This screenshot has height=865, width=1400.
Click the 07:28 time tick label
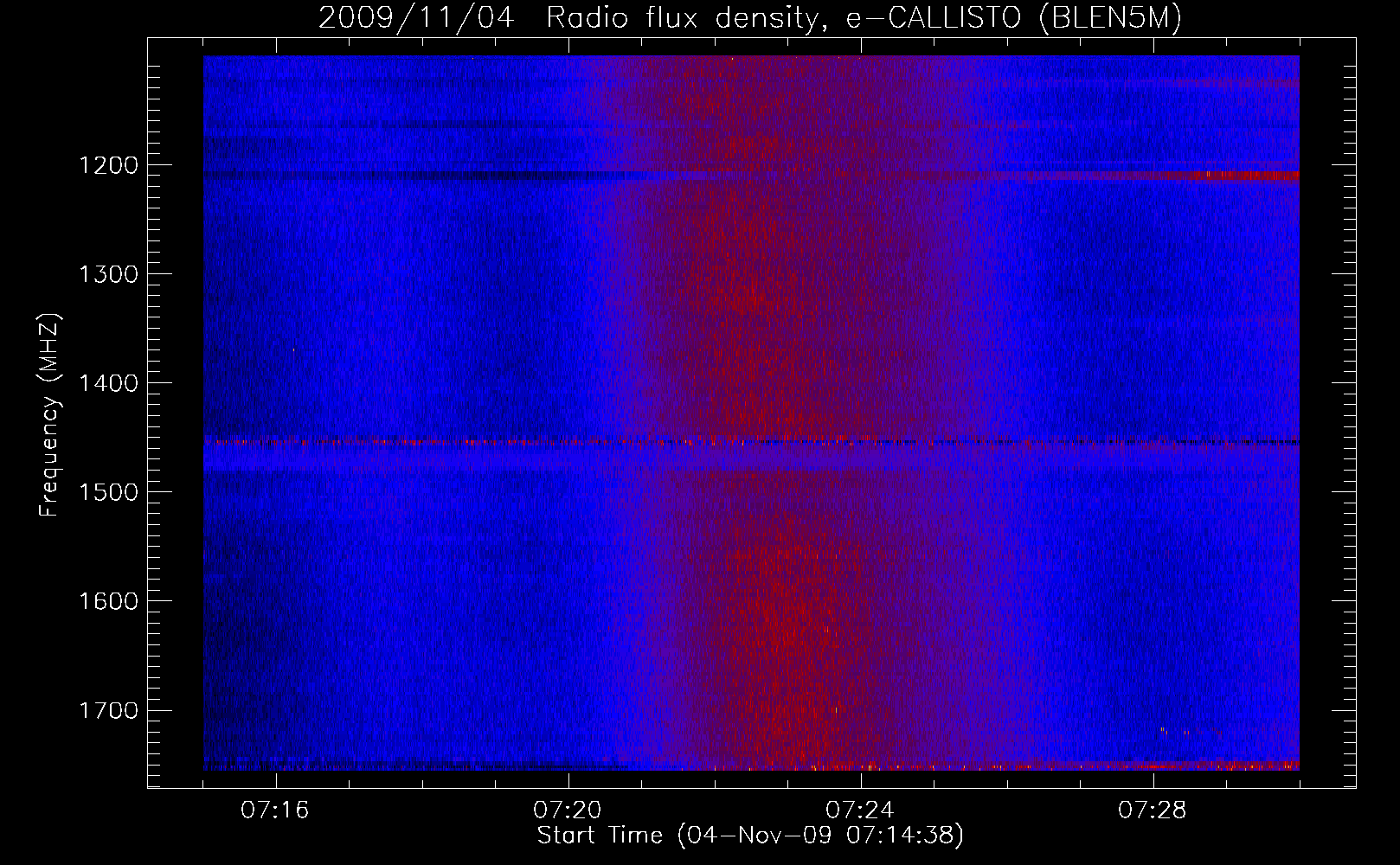(x=1153, y=811)
